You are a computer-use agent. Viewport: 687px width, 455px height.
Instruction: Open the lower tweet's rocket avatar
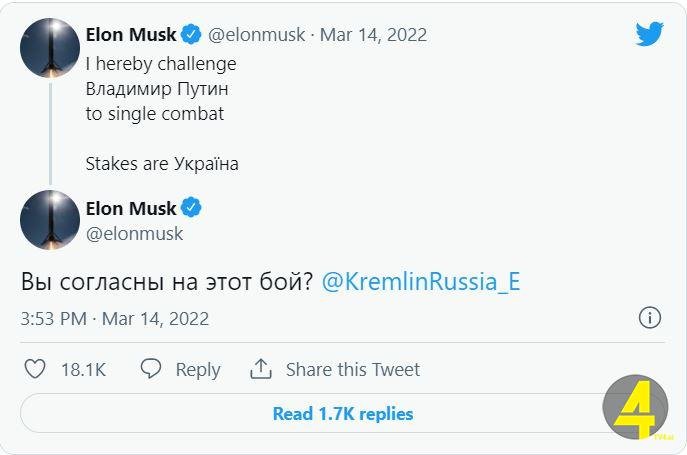(50, 220)
